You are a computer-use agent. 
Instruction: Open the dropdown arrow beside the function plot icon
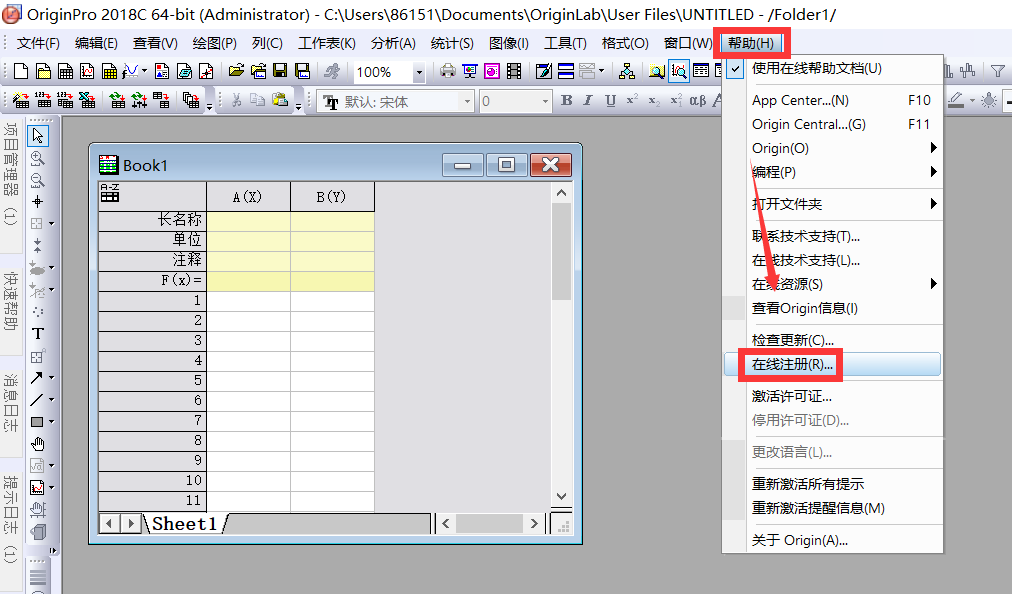click(x=144, y=71)
